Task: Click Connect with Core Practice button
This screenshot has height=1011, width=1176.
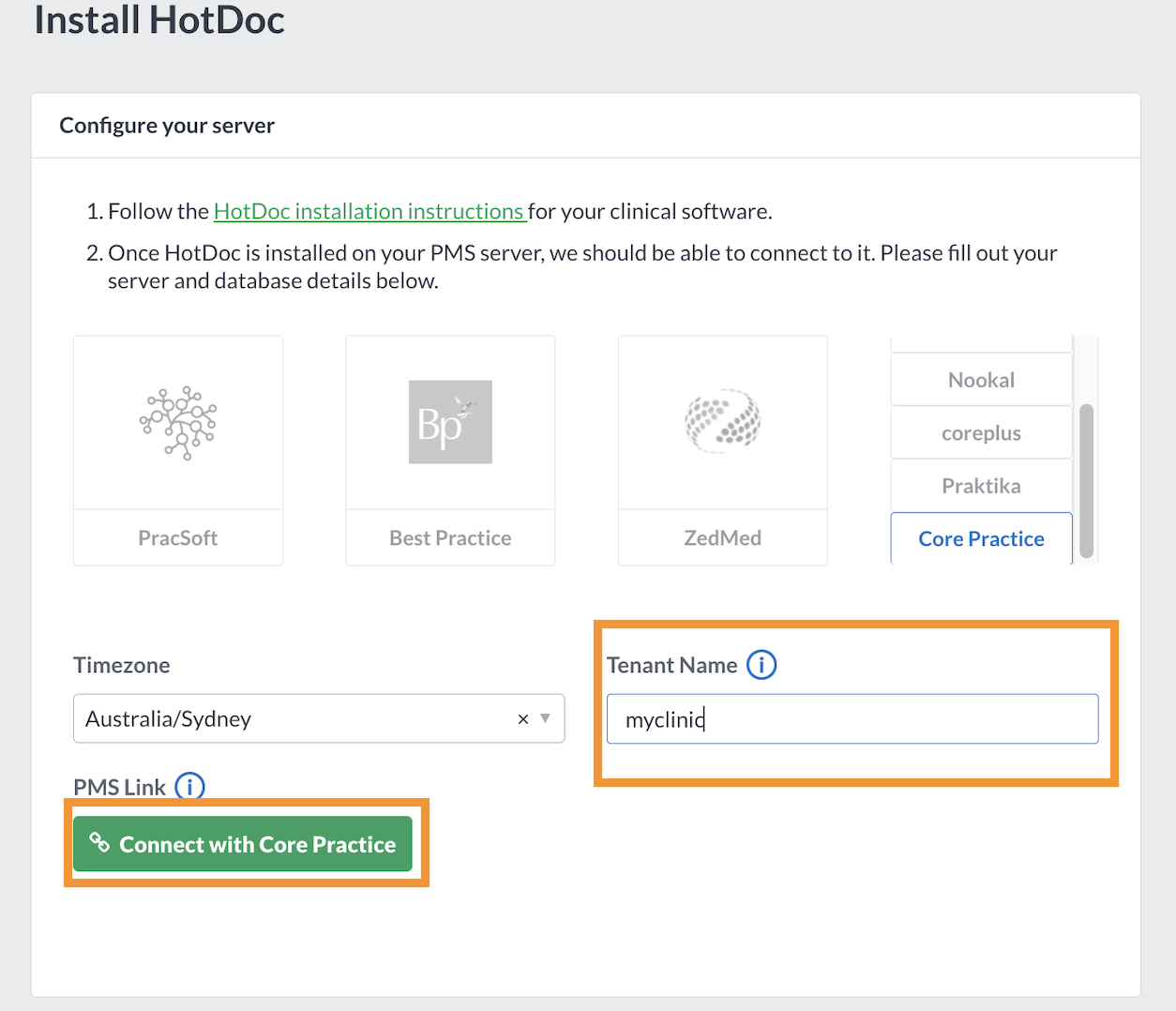Action: point(243,844)
